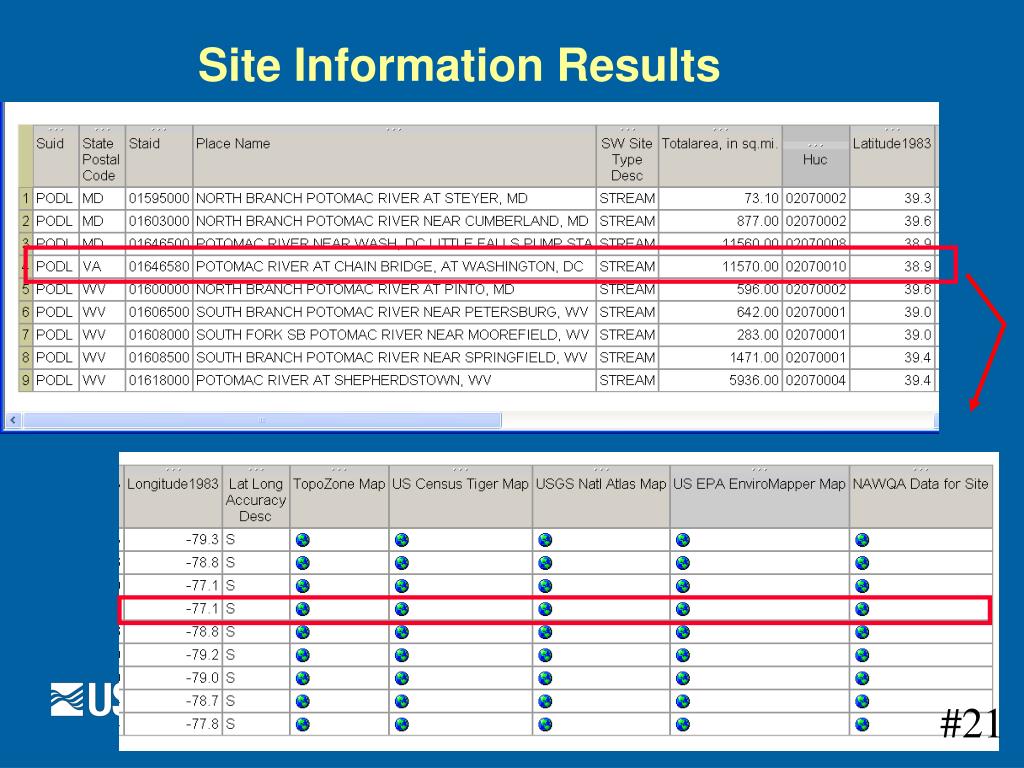Click Totalarea cell 5936.00
Viewport: 1024px width, 768px height.
coord(720,380)
